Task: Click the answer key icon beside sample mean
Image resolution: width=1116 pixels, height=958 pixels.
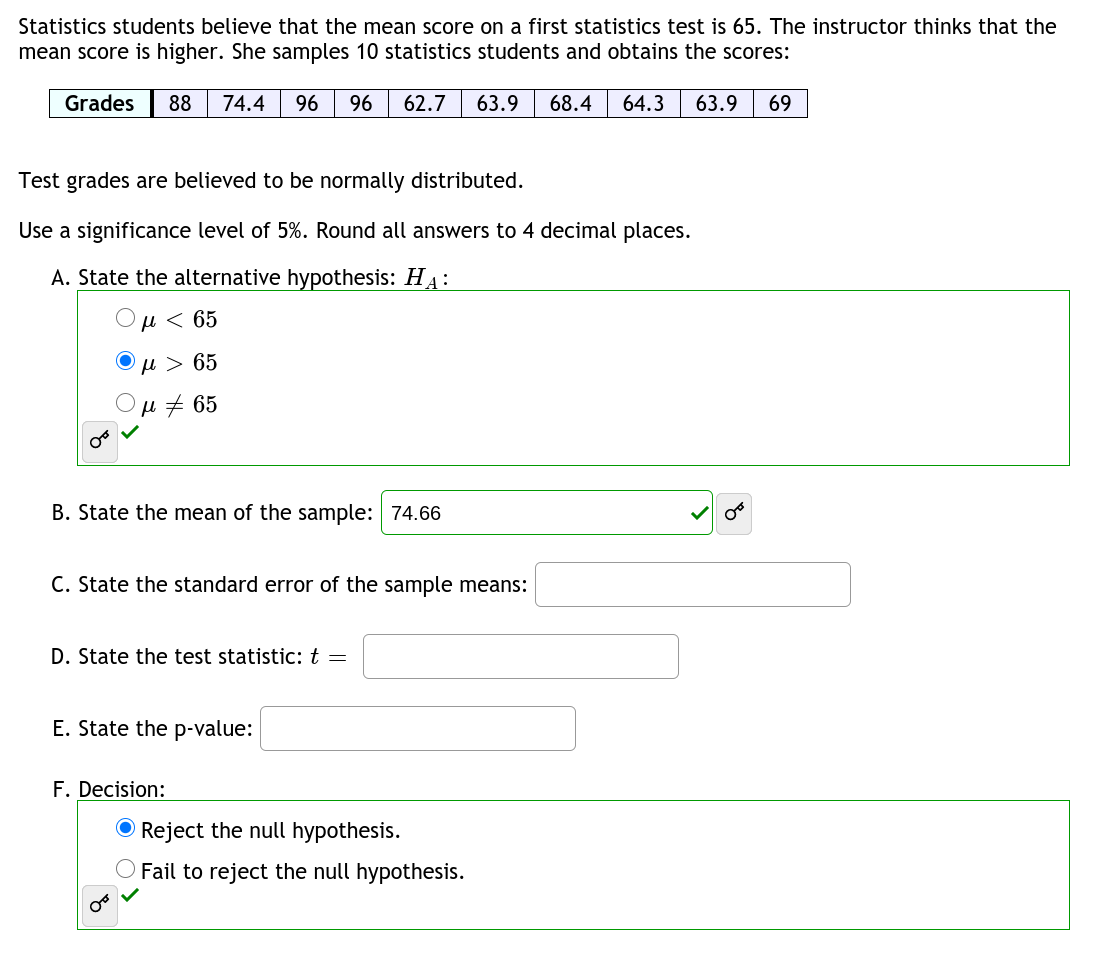Action: [x=734, y=512]
